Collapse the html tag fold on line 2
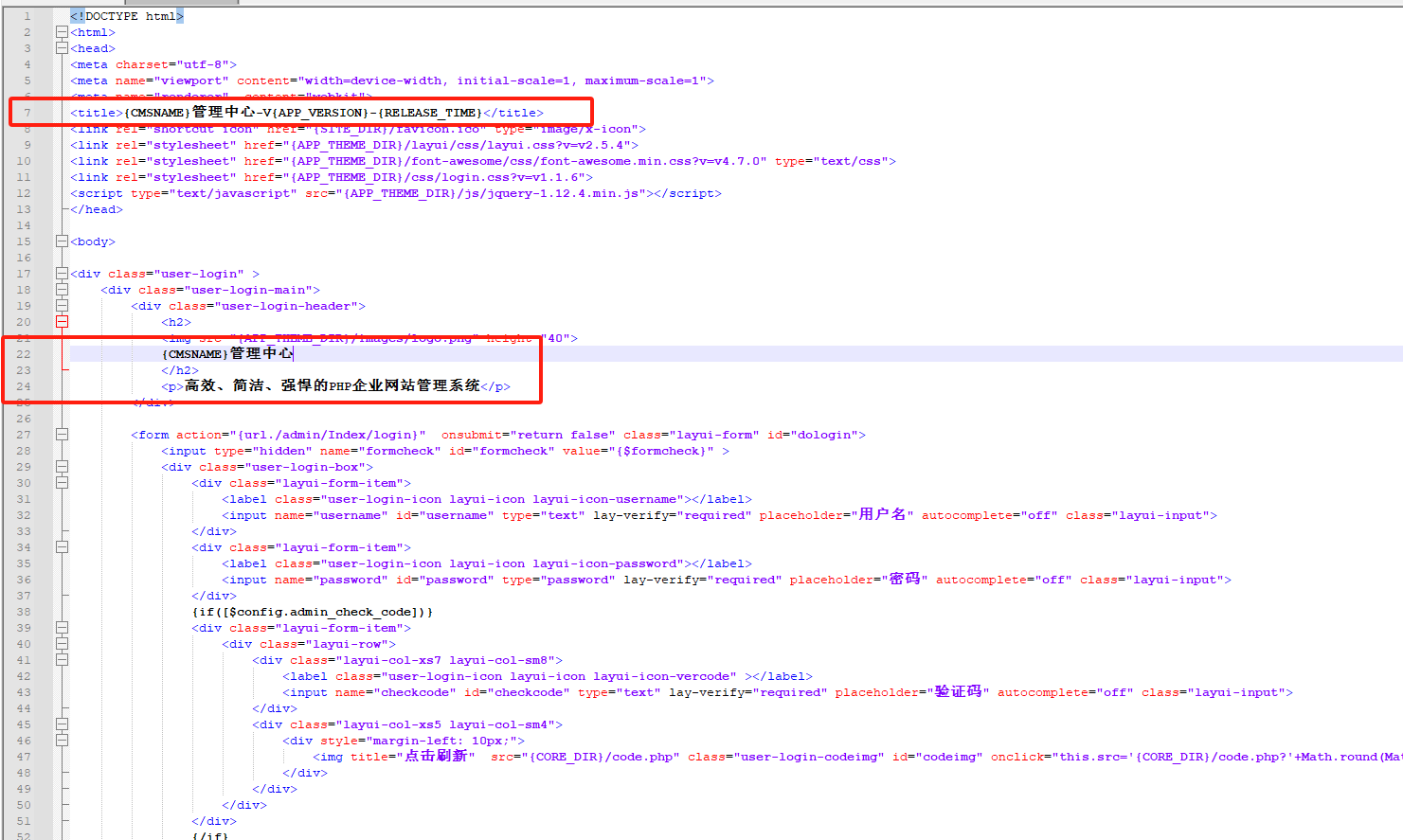This screenshot has width=1403, height=840. coord(62,32)
